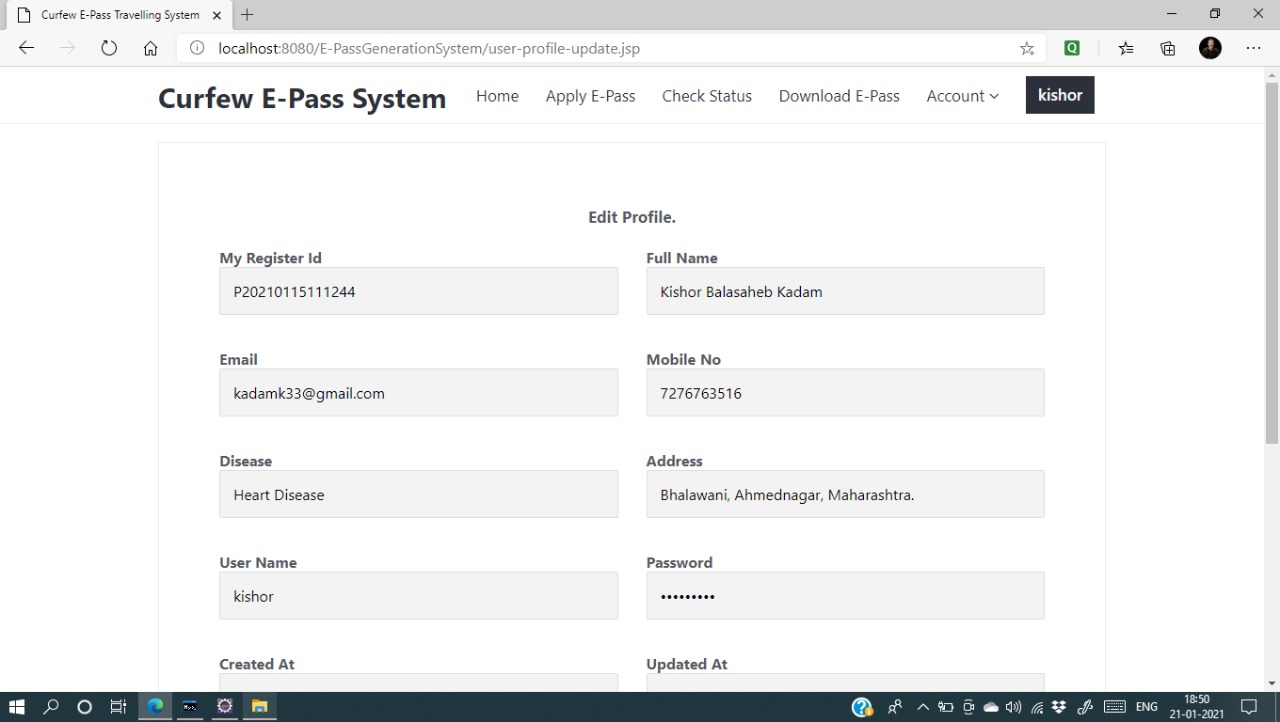Open File Explorer from the taskbar
1280x722 pixels.
[259, 707]
